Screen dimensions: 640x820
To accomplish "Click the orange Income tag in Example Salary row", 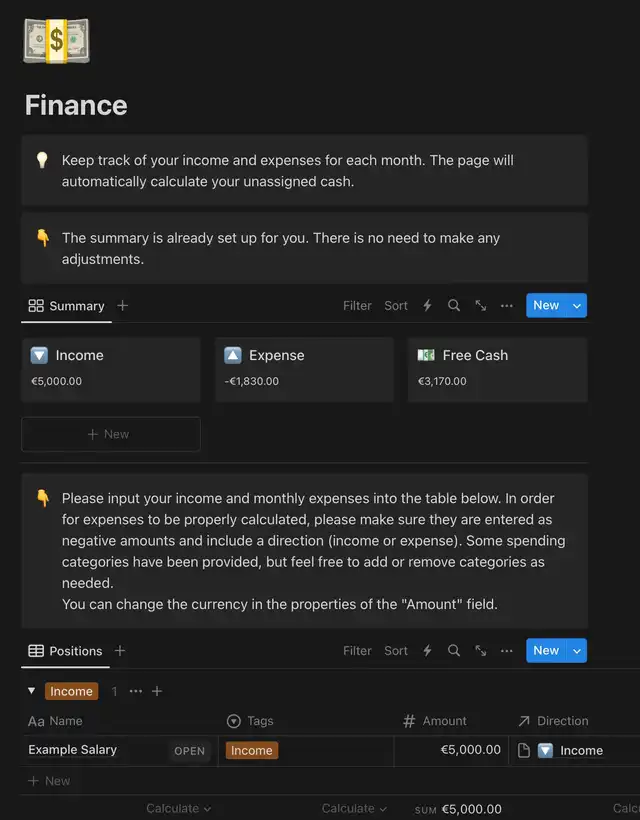I will [x=252, y=750].
